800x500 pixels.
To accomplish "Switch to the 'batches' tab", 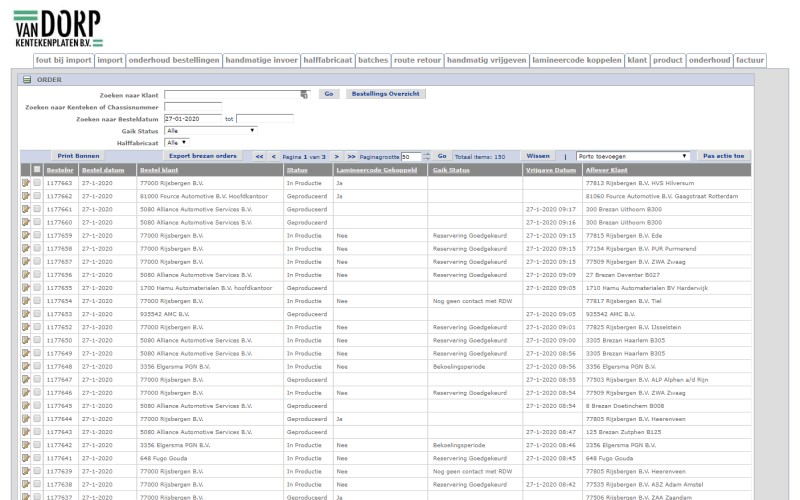I will pyautogui.click(x=373, y=60).
